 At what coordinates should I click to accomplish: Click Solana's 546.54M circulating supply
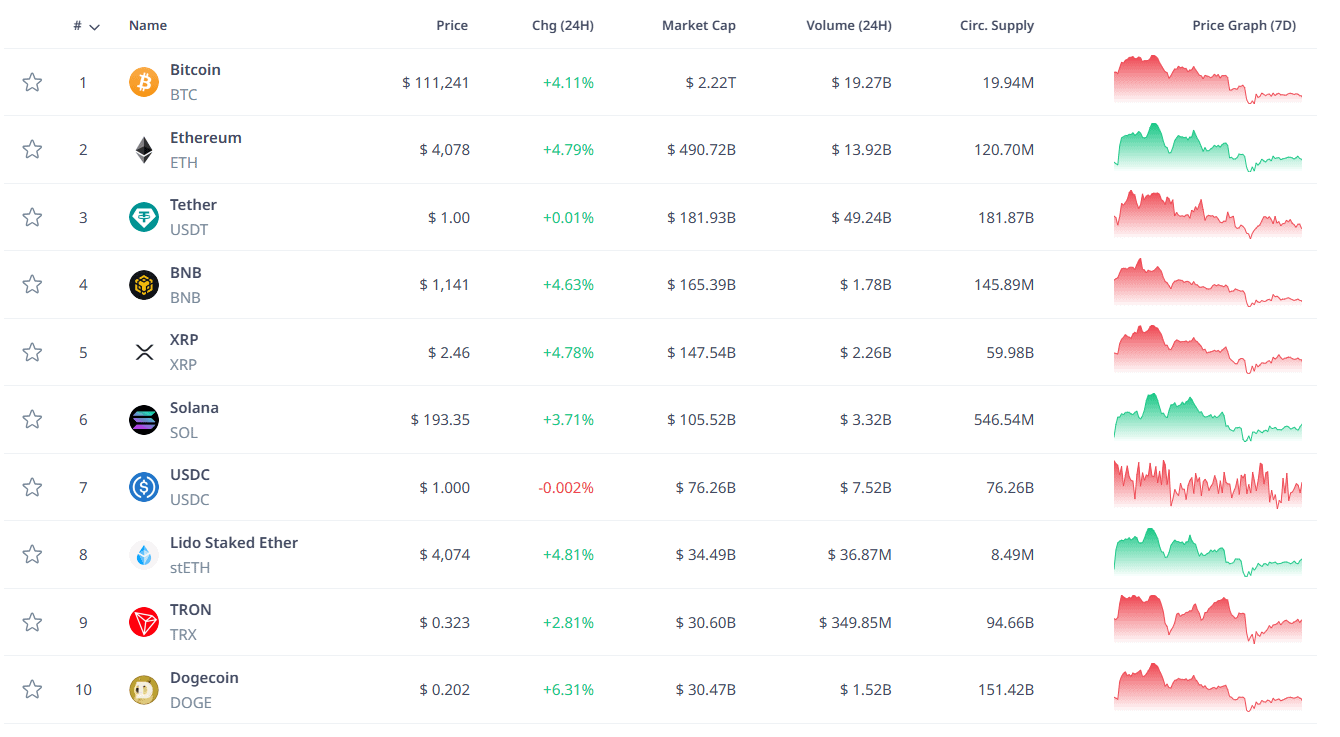coord(1004,420)
